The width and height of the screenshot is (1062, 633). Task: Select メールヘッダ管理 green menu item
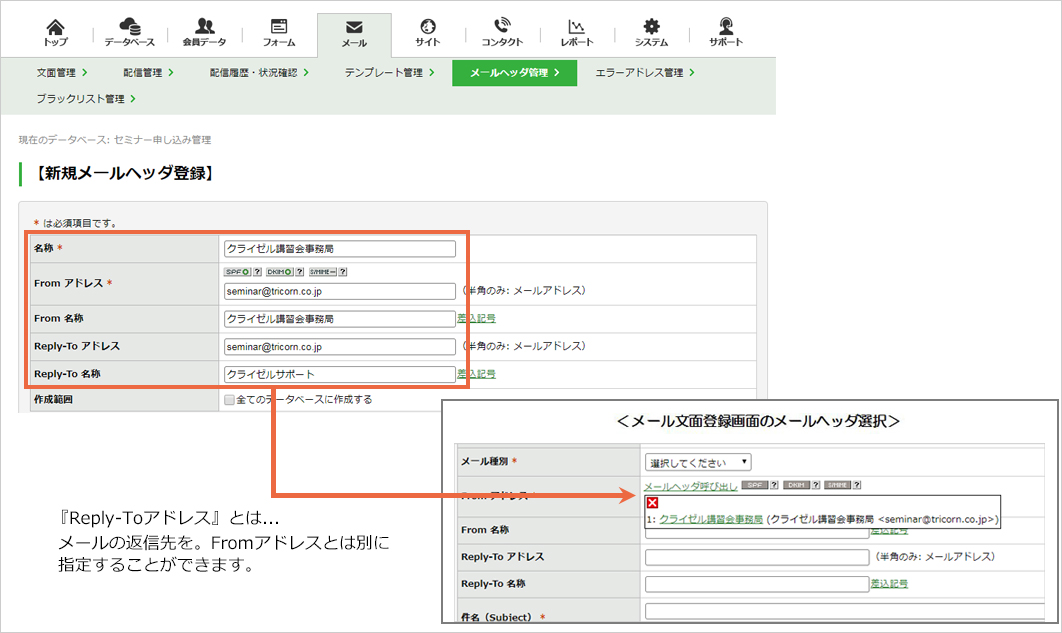click(515, 72)
